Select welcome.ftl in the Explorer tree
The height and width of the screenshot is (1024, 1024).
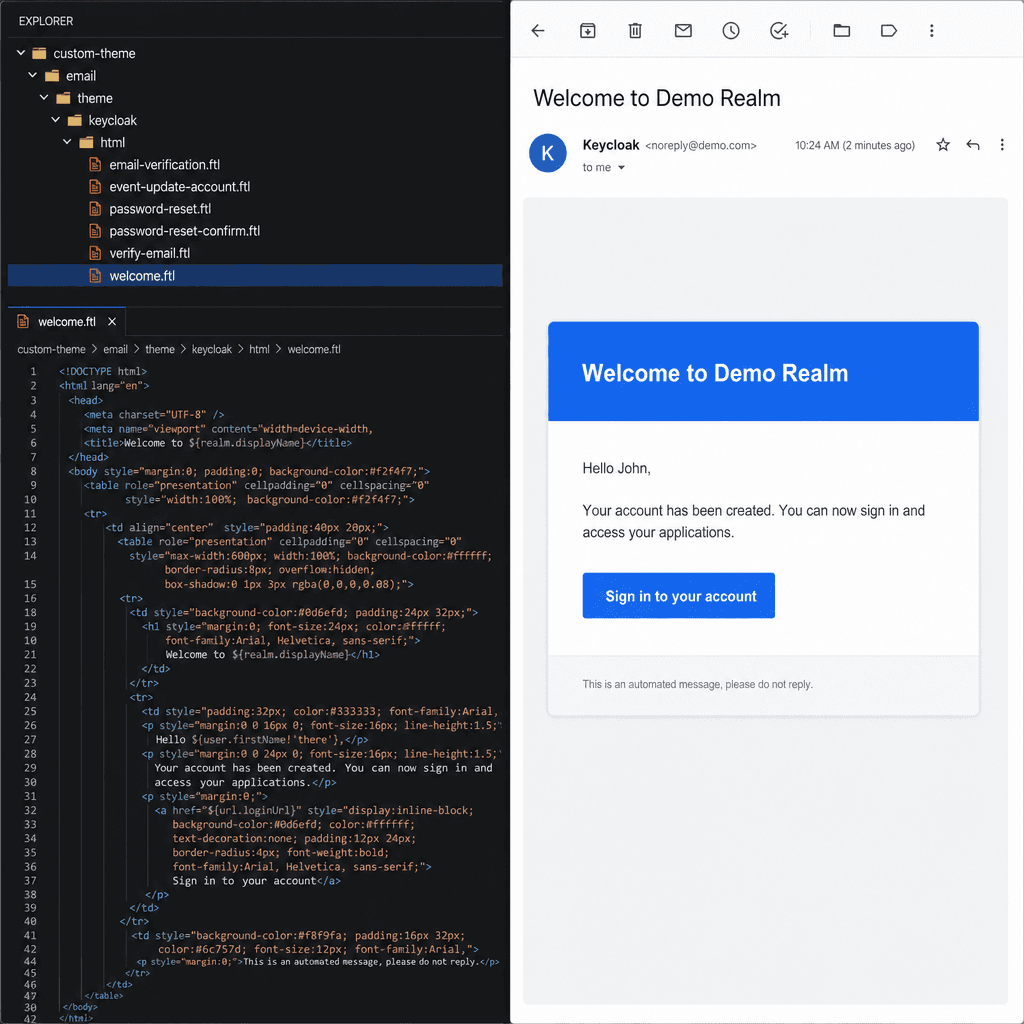coord(255,276)
